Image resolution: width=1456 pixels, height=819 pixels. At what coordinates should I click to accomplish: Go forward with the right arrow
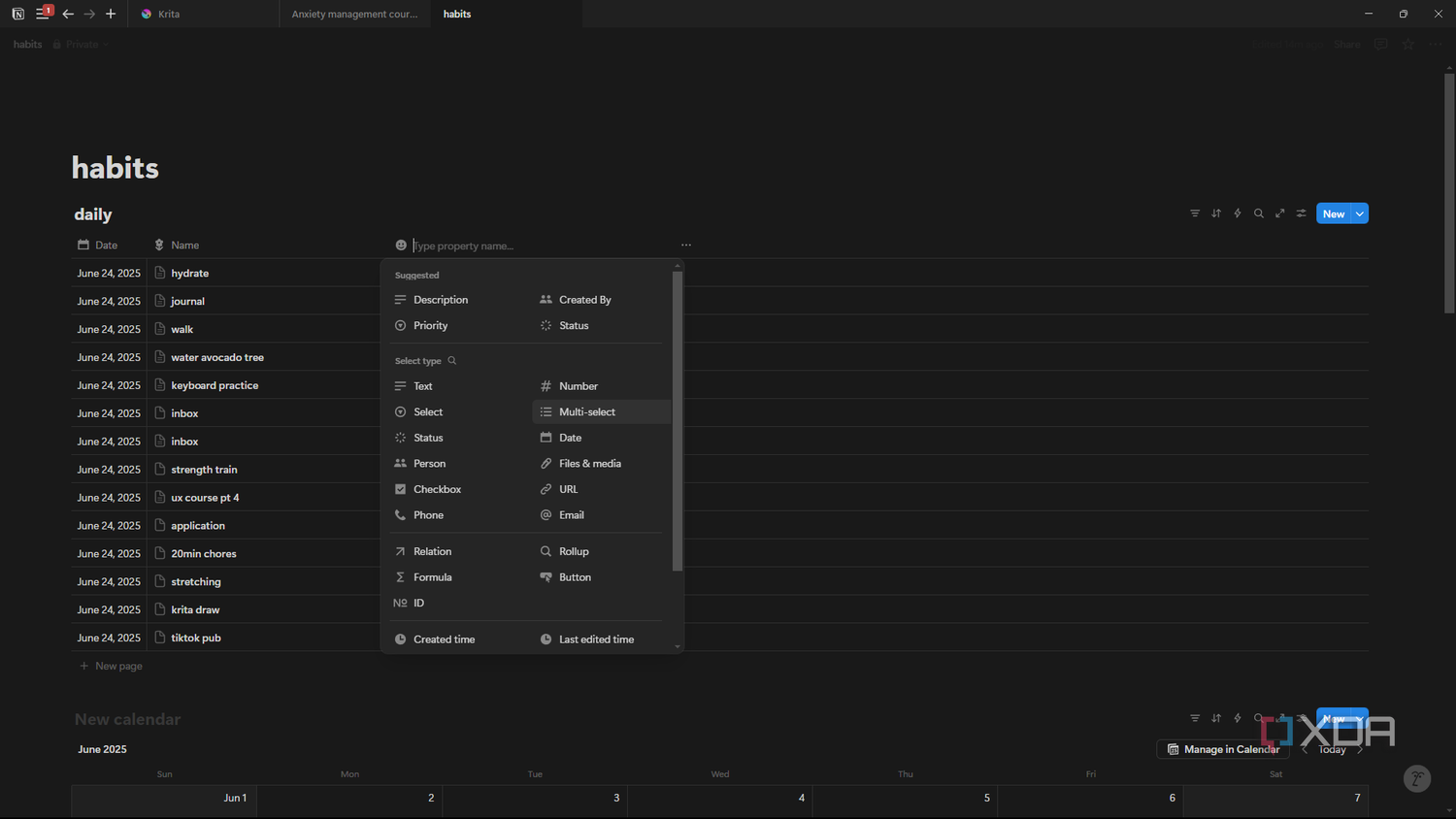coord(89,14)
